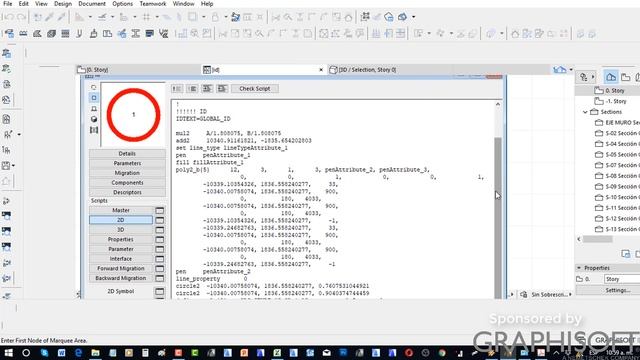640x360 pixels.
Task: Open the Migration section
Action: pos(127,173)
